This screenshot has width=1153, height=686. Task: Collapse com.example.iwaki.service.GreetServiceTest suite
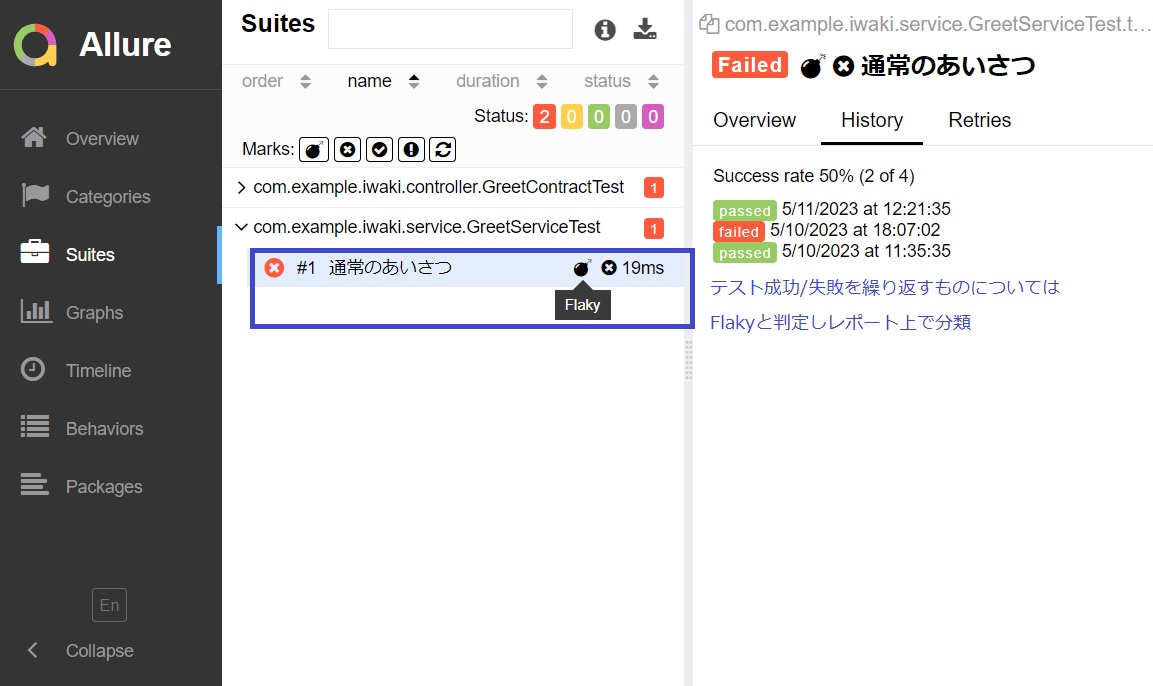(241, 228)
